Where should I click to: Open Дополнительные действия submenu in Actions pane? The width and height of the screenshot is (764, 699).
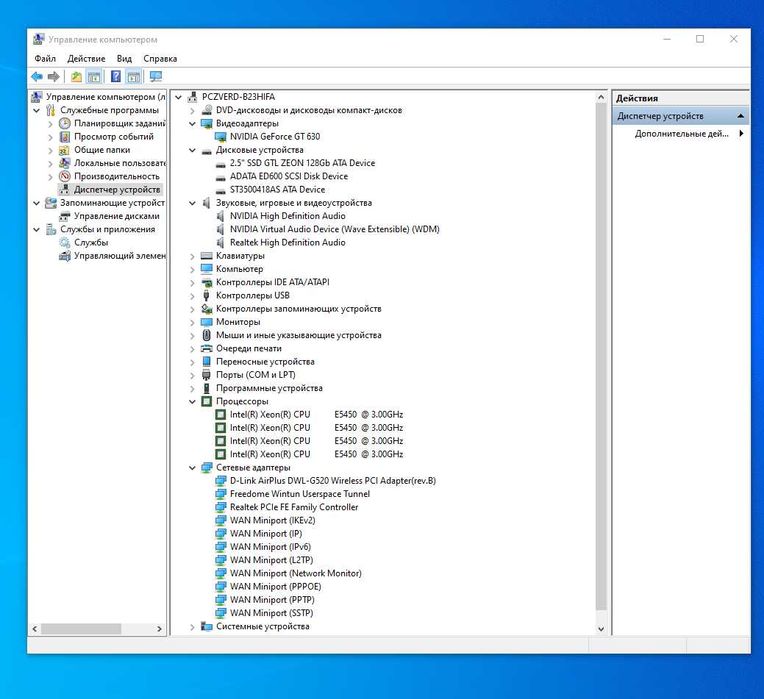point(681,133)
